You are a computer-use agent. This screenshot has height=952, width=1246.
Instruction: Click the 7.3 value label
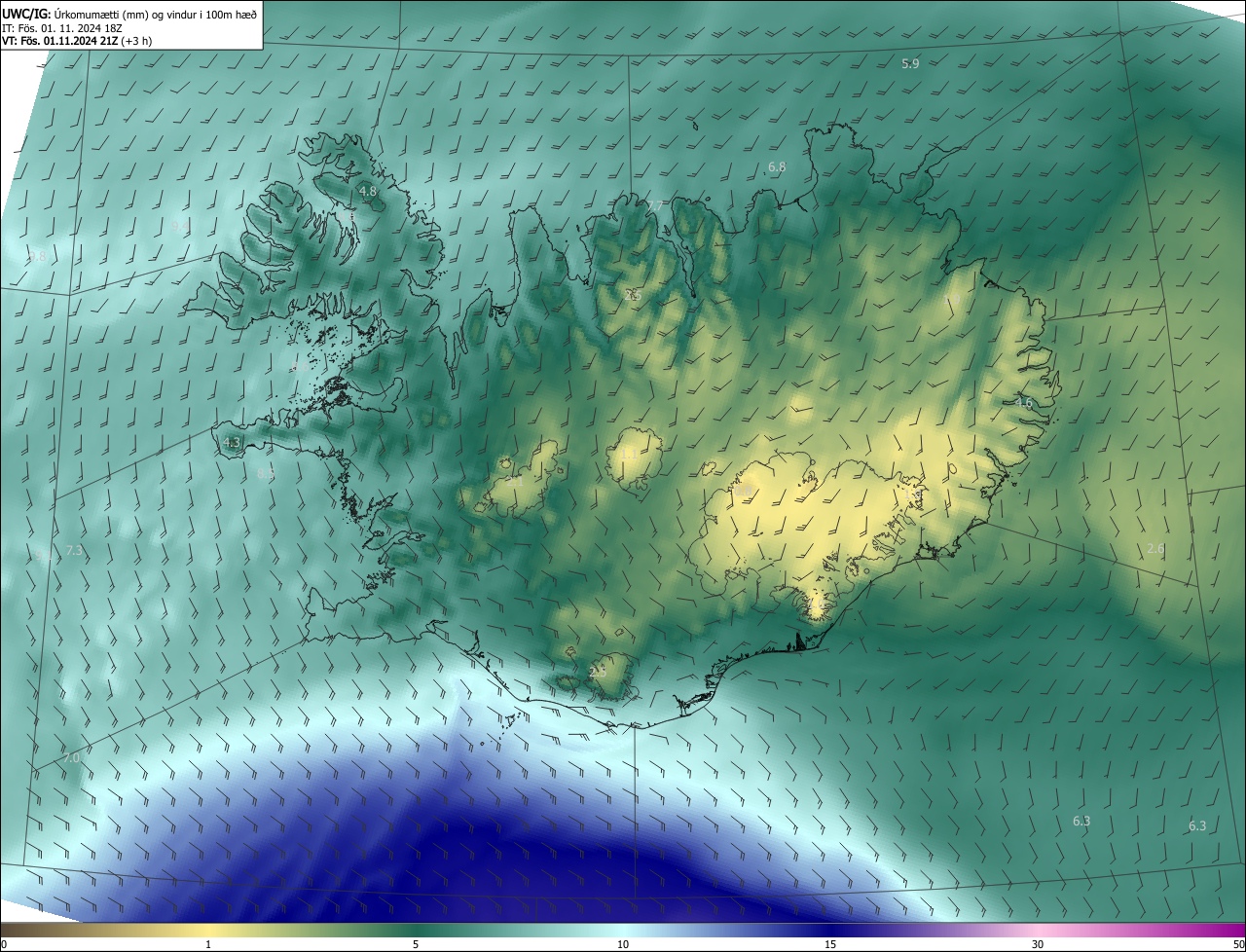pyautogui.click(x=75, y=551)
